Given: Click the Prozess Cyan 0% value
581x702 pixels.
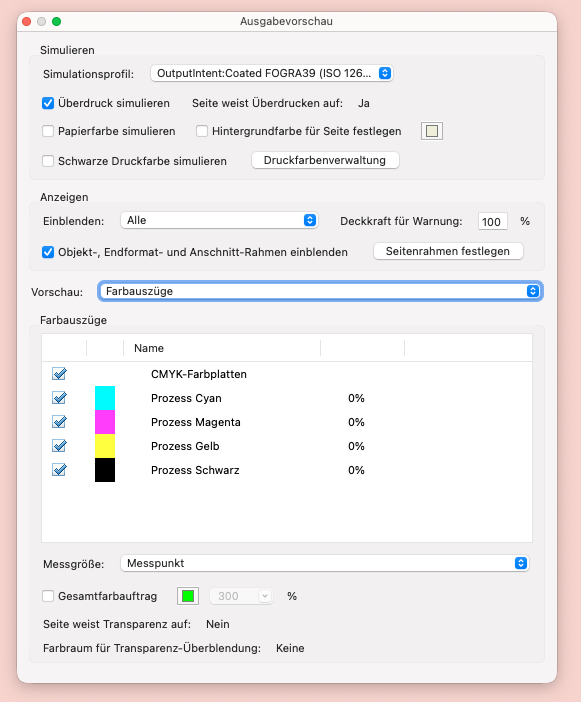Looking at the screenshot, I should (x=356, y=398).
